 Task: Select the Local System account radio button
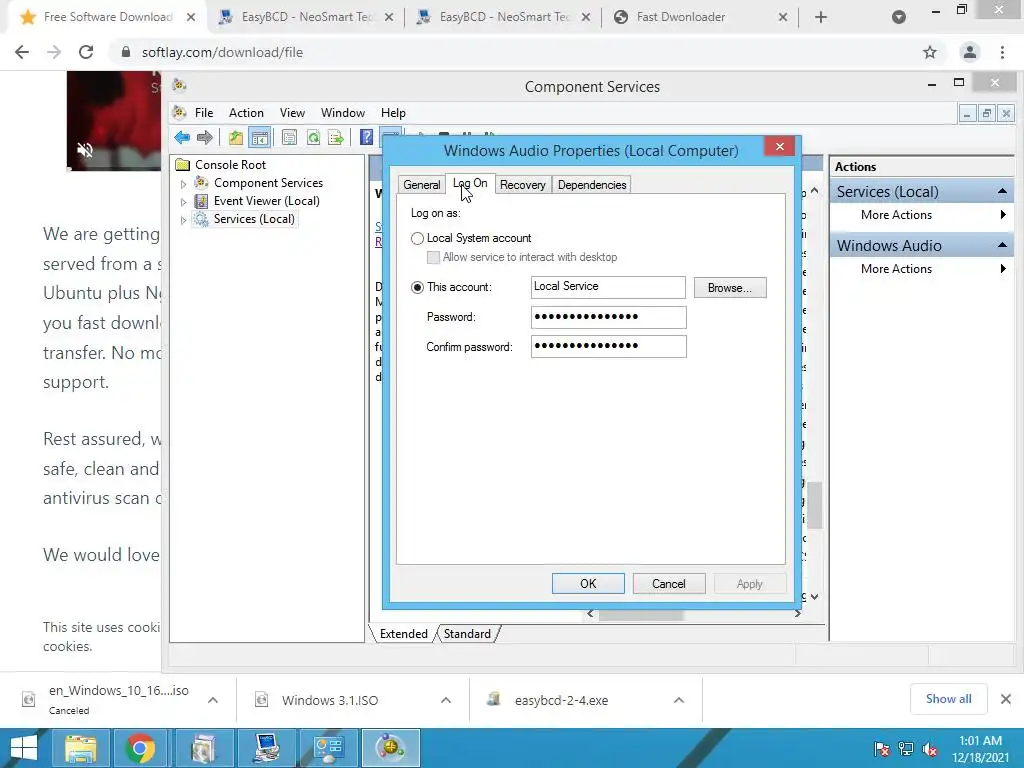(x=417, y=238)
